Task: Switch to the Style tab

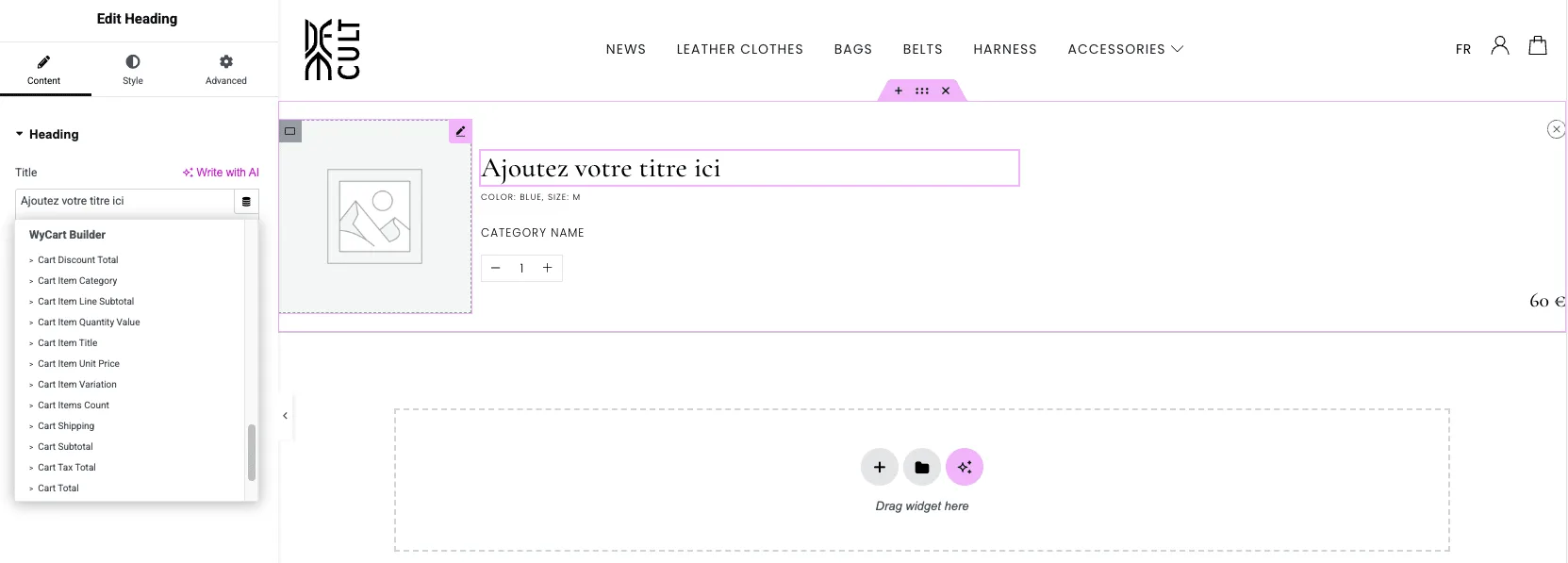Action: 133,70
